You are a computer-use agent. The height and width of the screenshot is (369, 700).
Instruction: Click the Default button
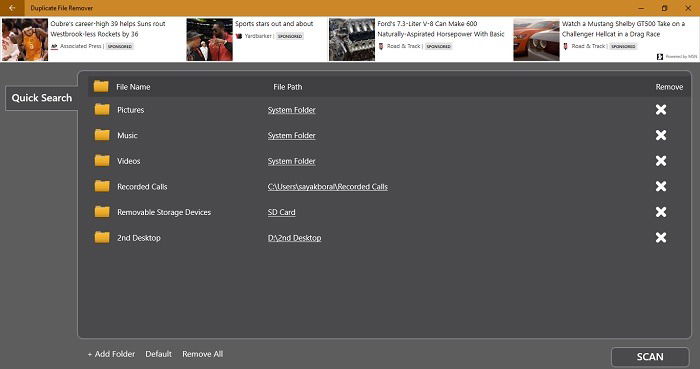(x=158, y=354)
